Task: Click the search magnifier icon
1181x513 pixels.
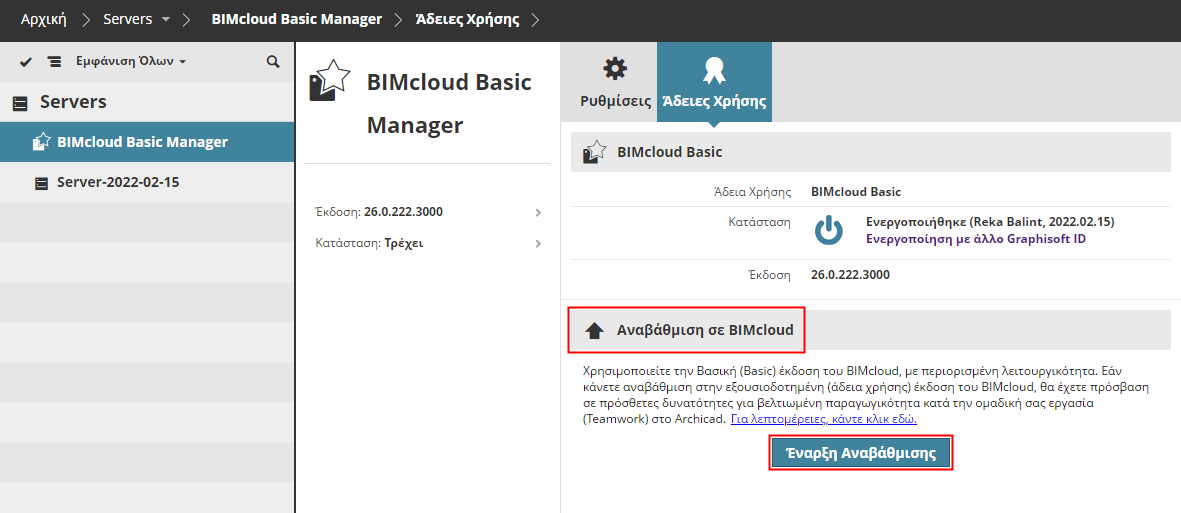Action: 273,62
